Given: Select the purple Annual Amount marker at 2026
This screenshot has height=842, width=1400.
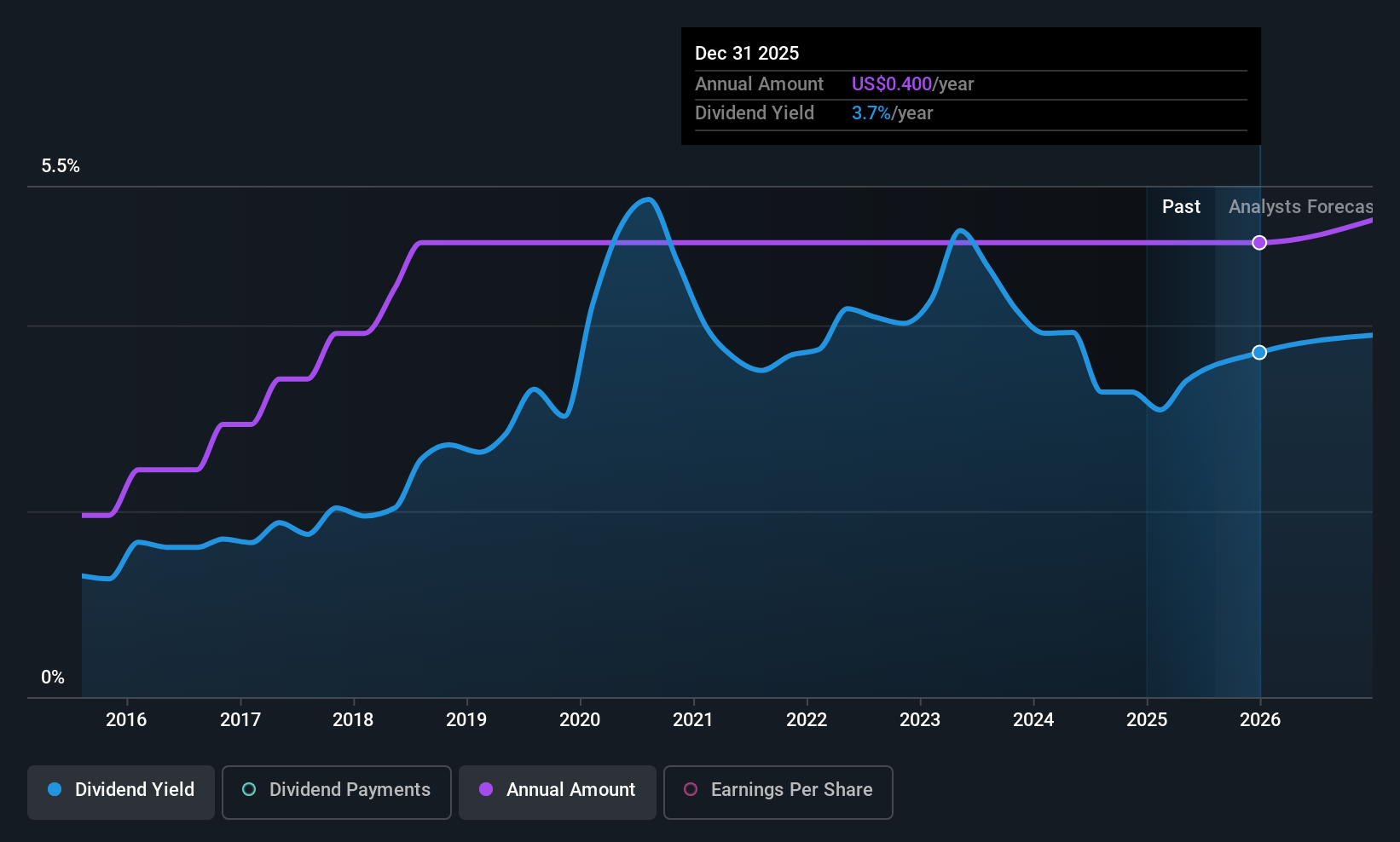Looking at the screenshot, I should [x=1259, y=243].
